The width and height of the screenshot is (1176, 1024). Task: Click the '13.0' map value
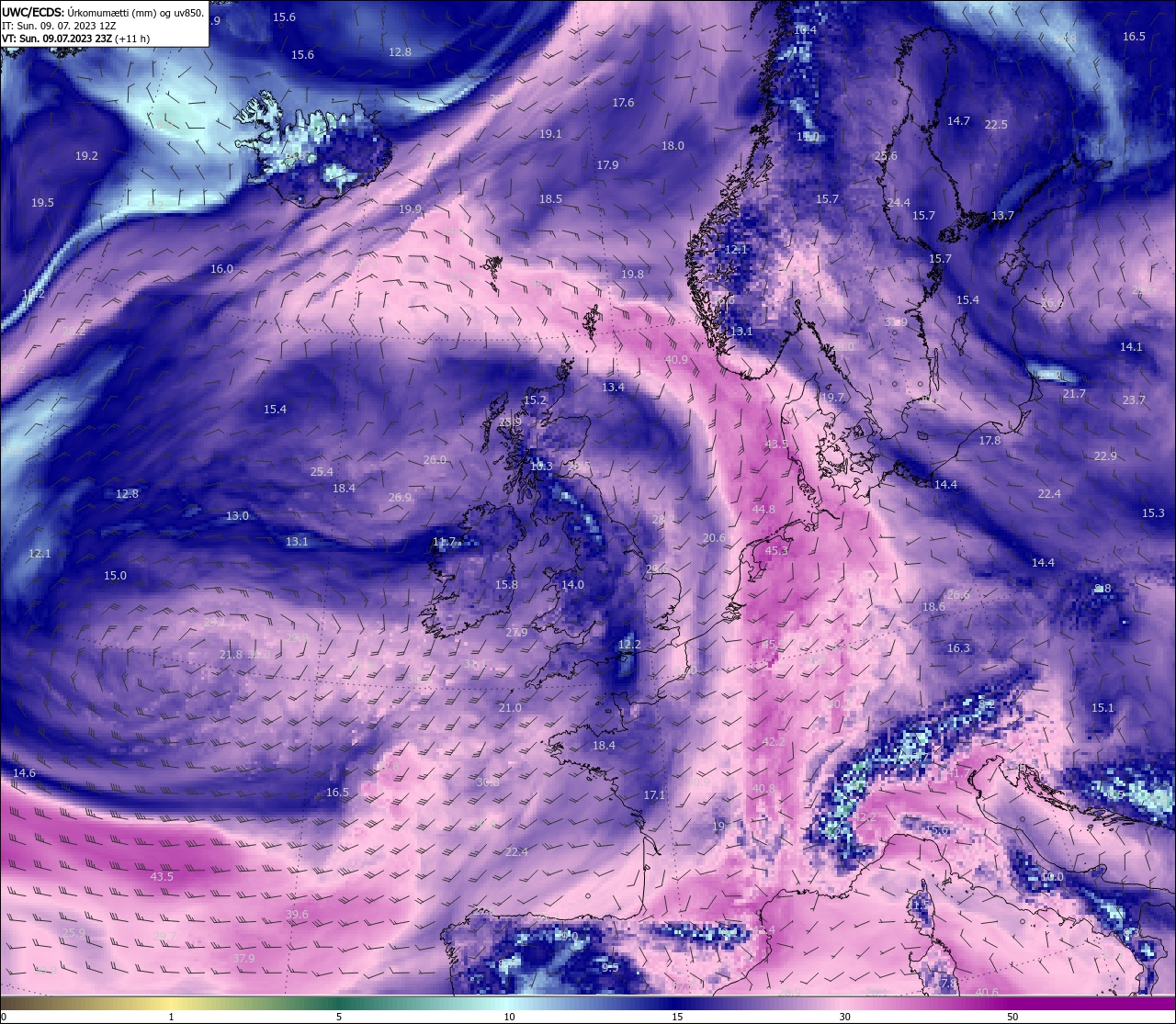click(237, 516)
